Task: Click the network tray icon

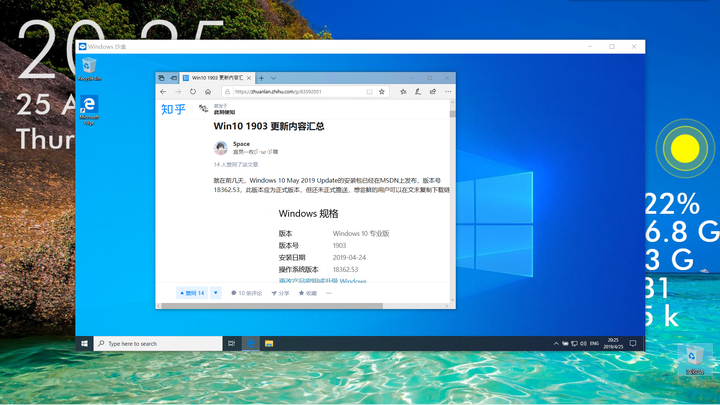Action: [x=574, y=343]
